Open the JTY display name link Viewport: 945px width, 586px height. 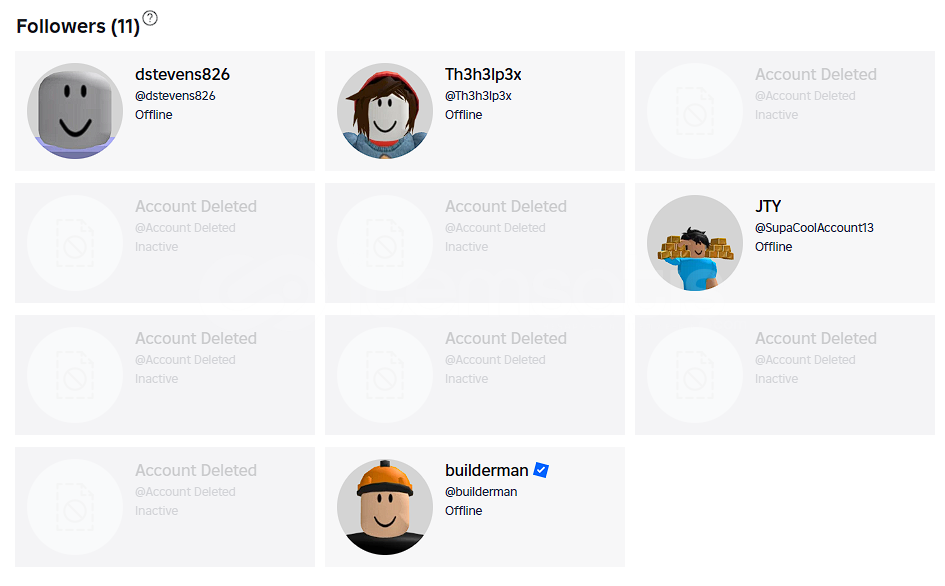pos(768,206)
